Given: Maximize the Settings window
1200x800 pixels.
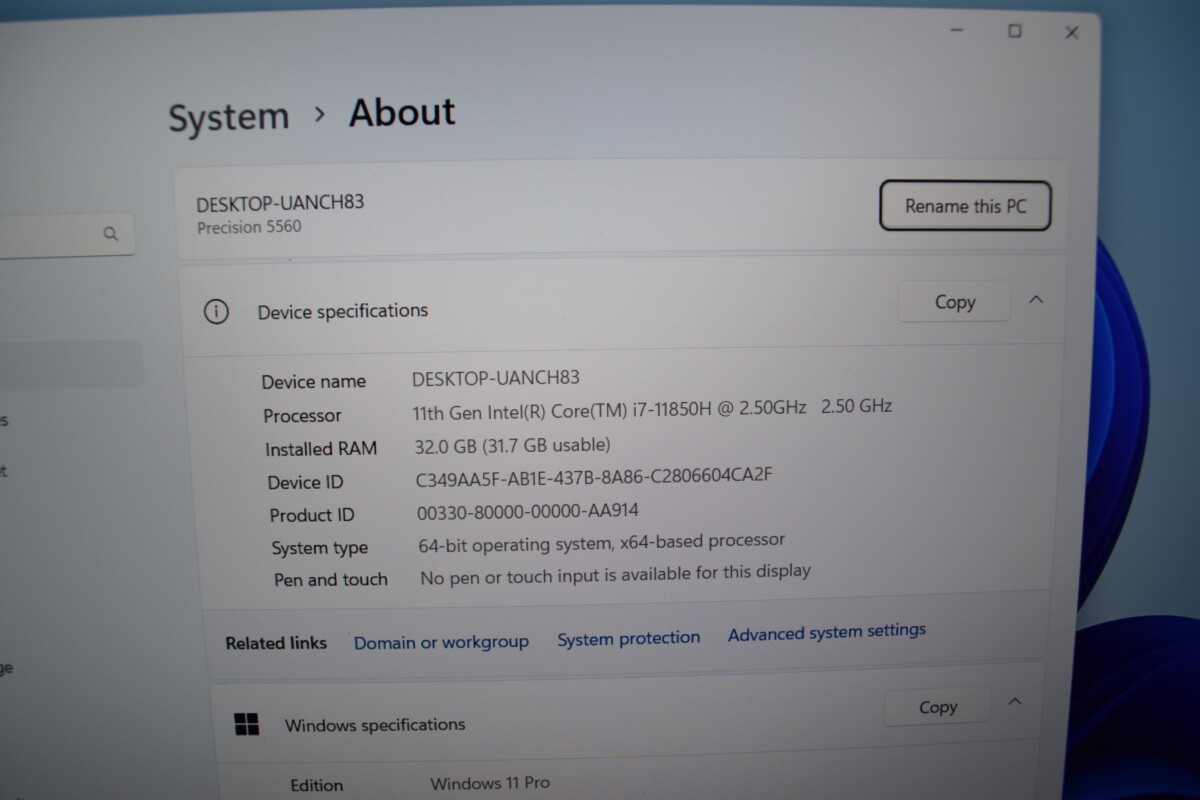Looking at the screenshot, I should click(x=1014, y=31).
